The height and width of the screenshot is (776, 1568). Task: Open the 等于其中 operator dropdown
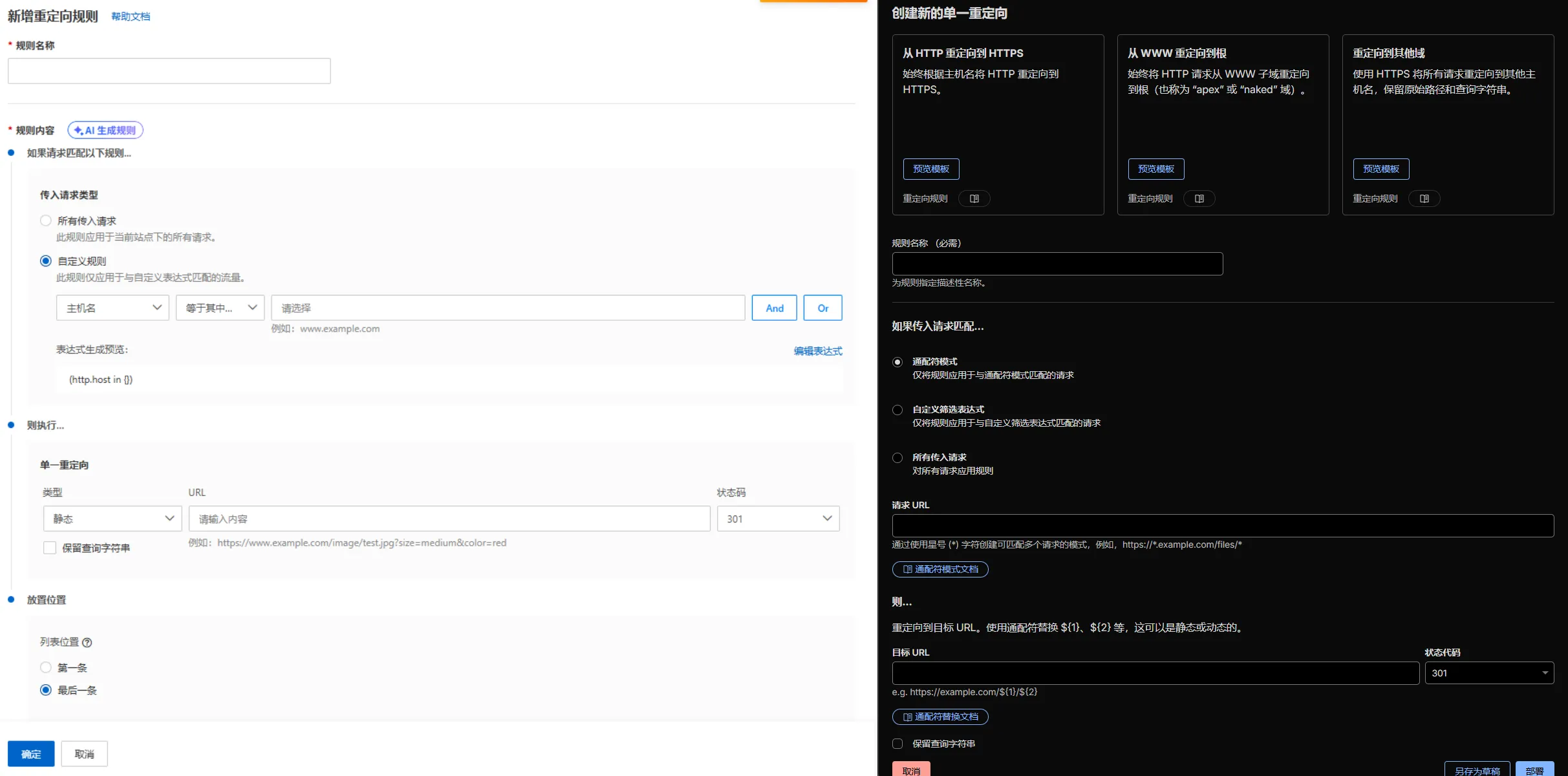(x=220, y=308)
